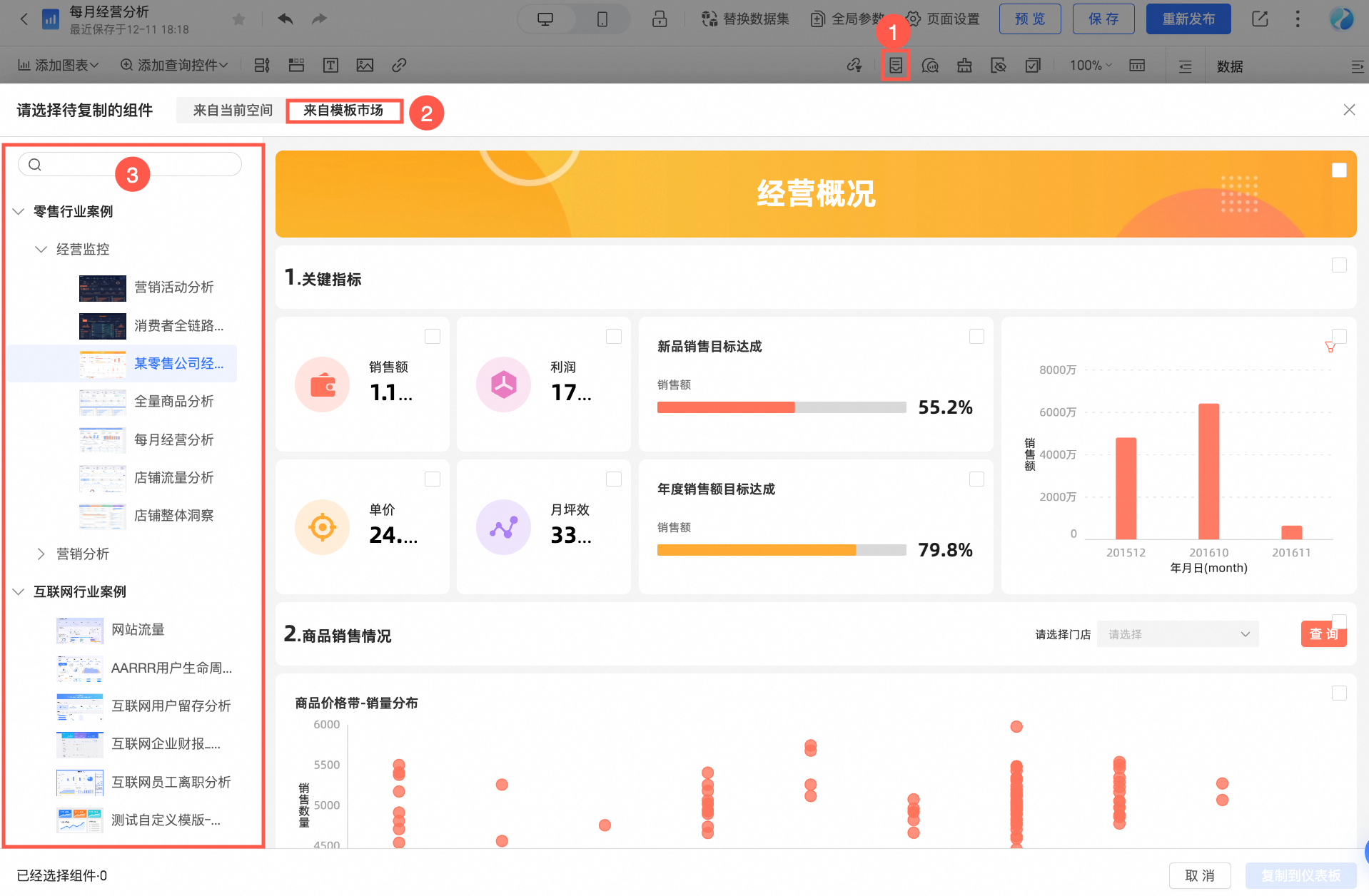Click the chain link settings icon
This screenshot has height=896, width=1369.
(x=854, y=66)
